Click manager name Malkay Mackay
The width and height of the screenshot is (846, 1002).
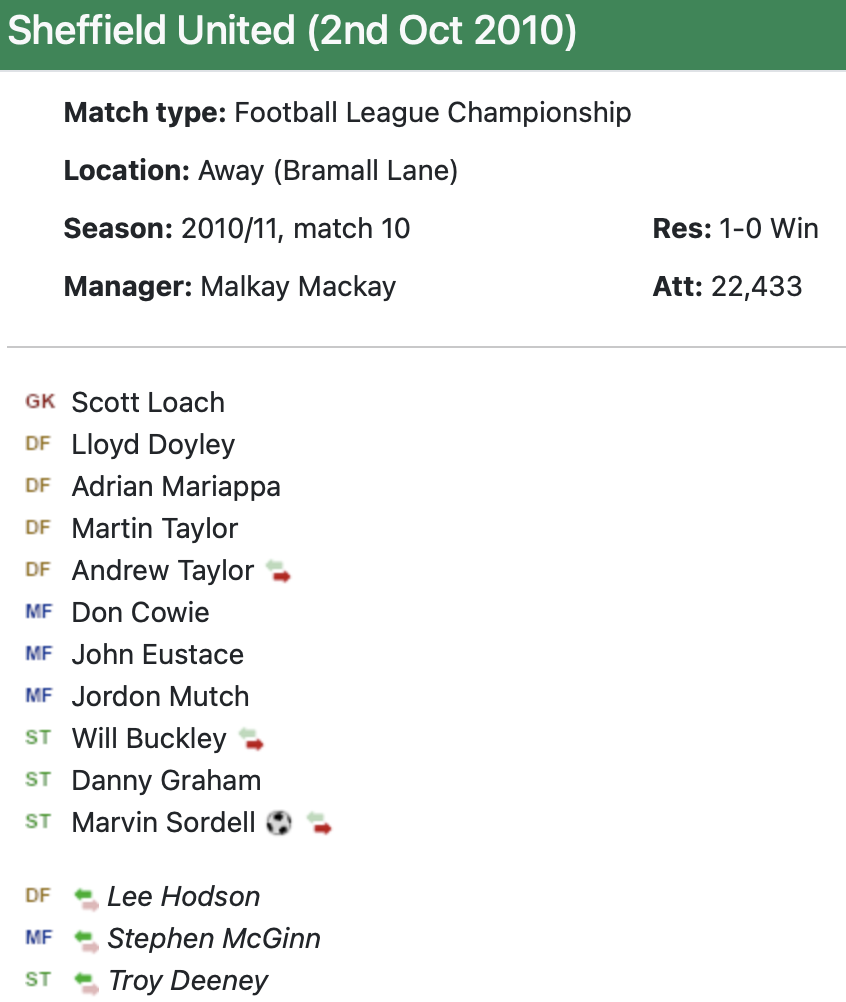(x=298, y=287)
